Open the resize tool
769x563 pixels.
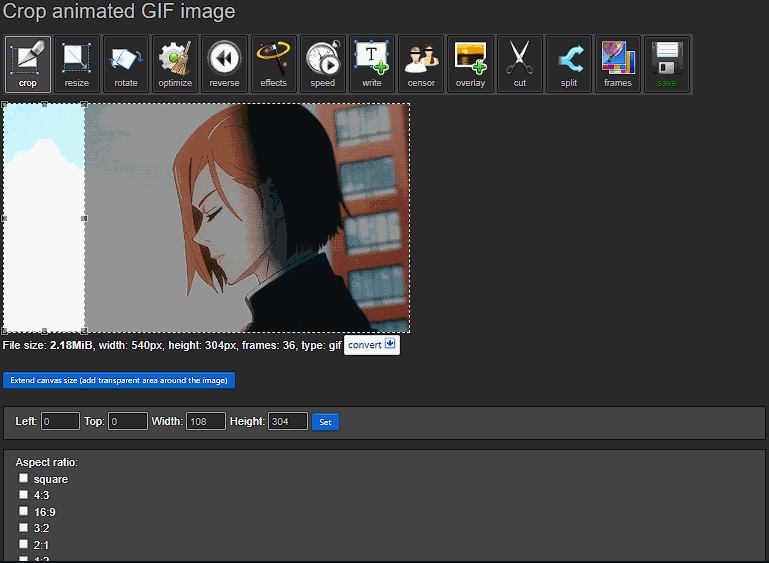point(77,64)
